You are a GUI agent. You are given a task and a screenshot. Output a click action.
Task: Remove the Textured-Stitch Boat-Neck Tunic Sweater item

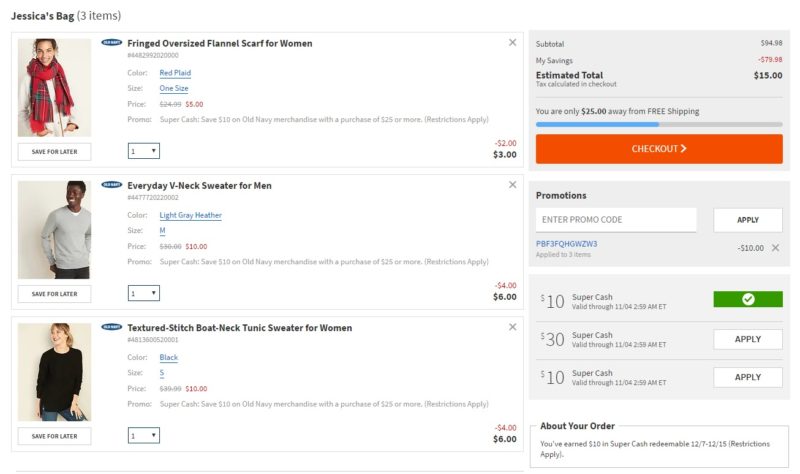[x=512, y=327]
